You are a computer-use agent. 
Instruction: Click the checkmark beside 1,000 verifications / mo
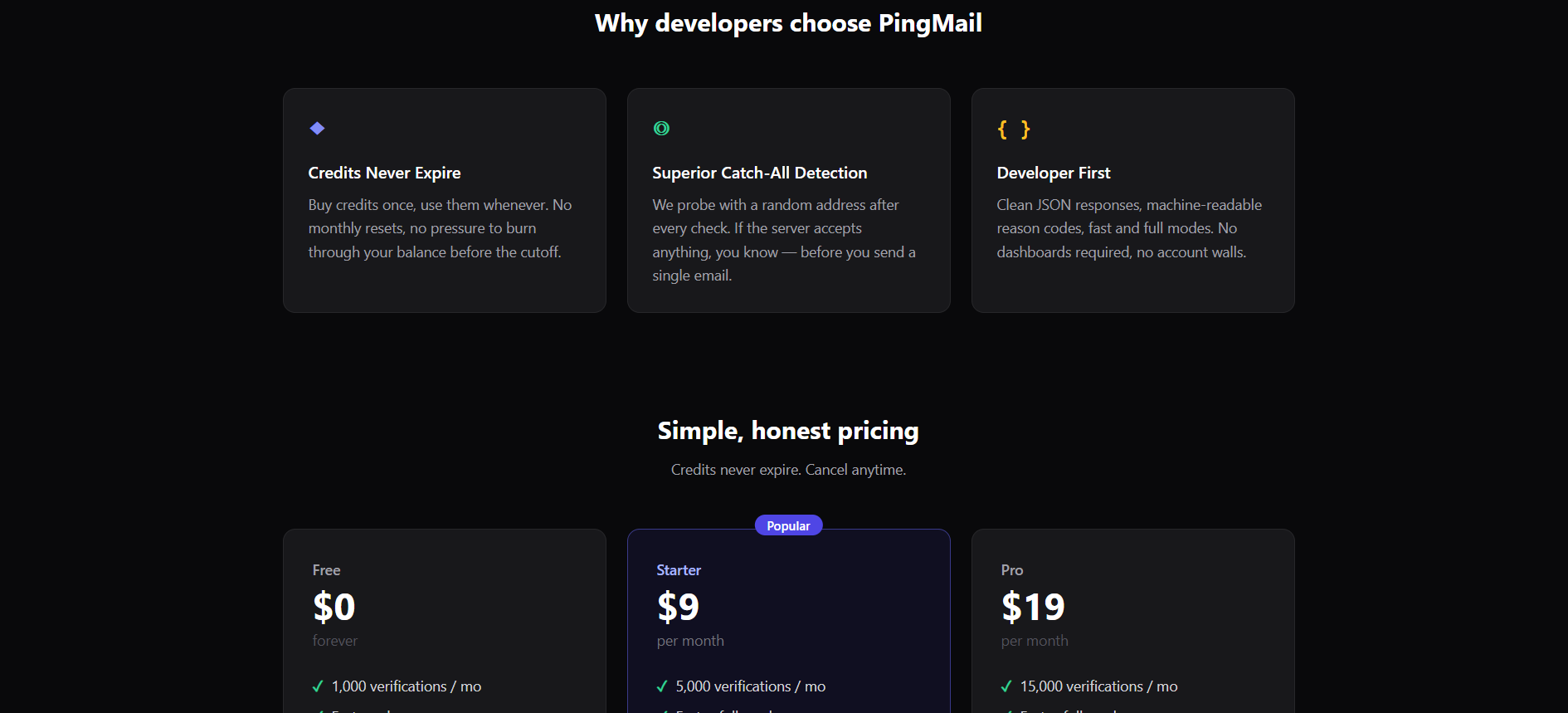tap(318, 686)
